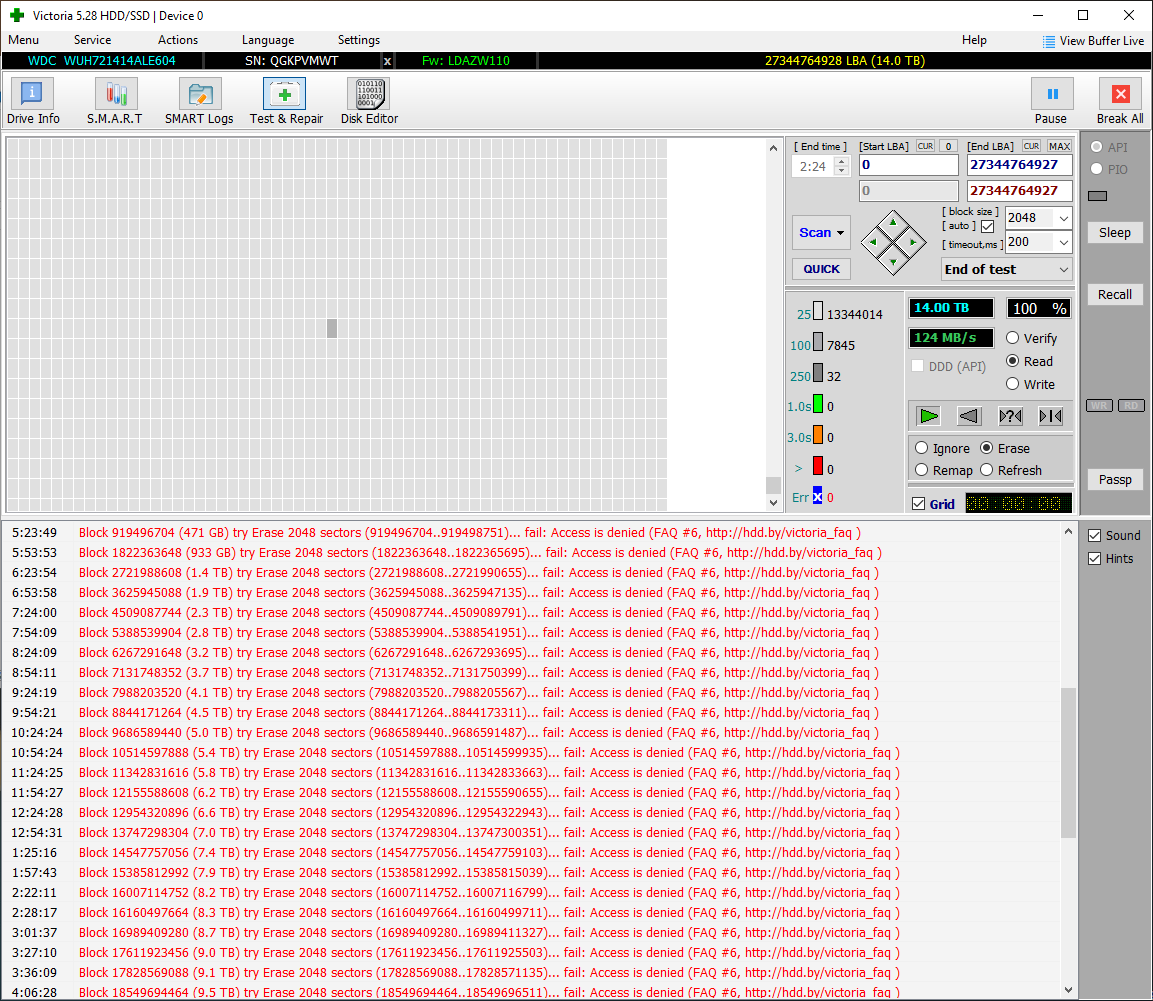Expand the timeout 200 ms dropdown
Screen dimensions: 1153x1001
point(1063,242)
